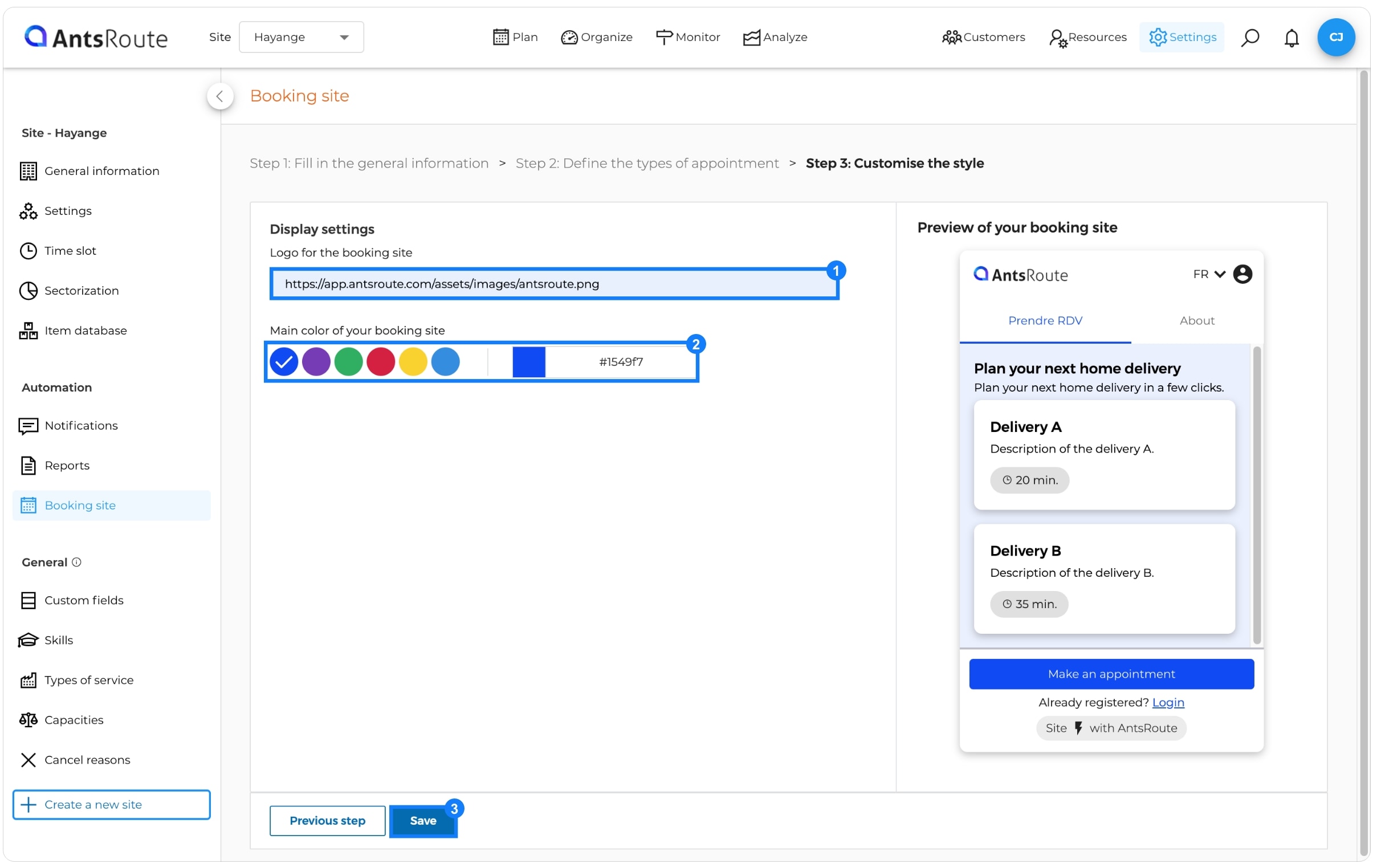Click the Cancel reasons X icon
The image size is (1373, 868).
point(28,760)
